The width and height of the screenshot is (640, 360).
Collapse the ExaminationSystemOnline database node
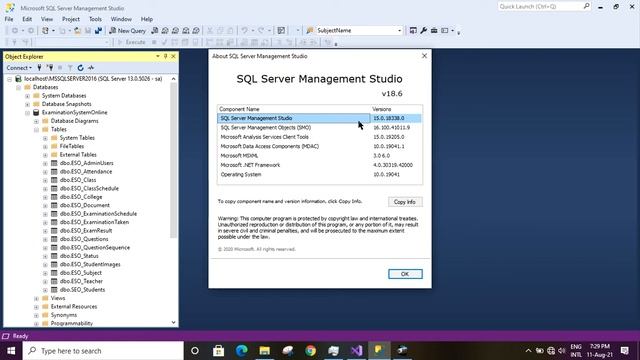[27, 113]
